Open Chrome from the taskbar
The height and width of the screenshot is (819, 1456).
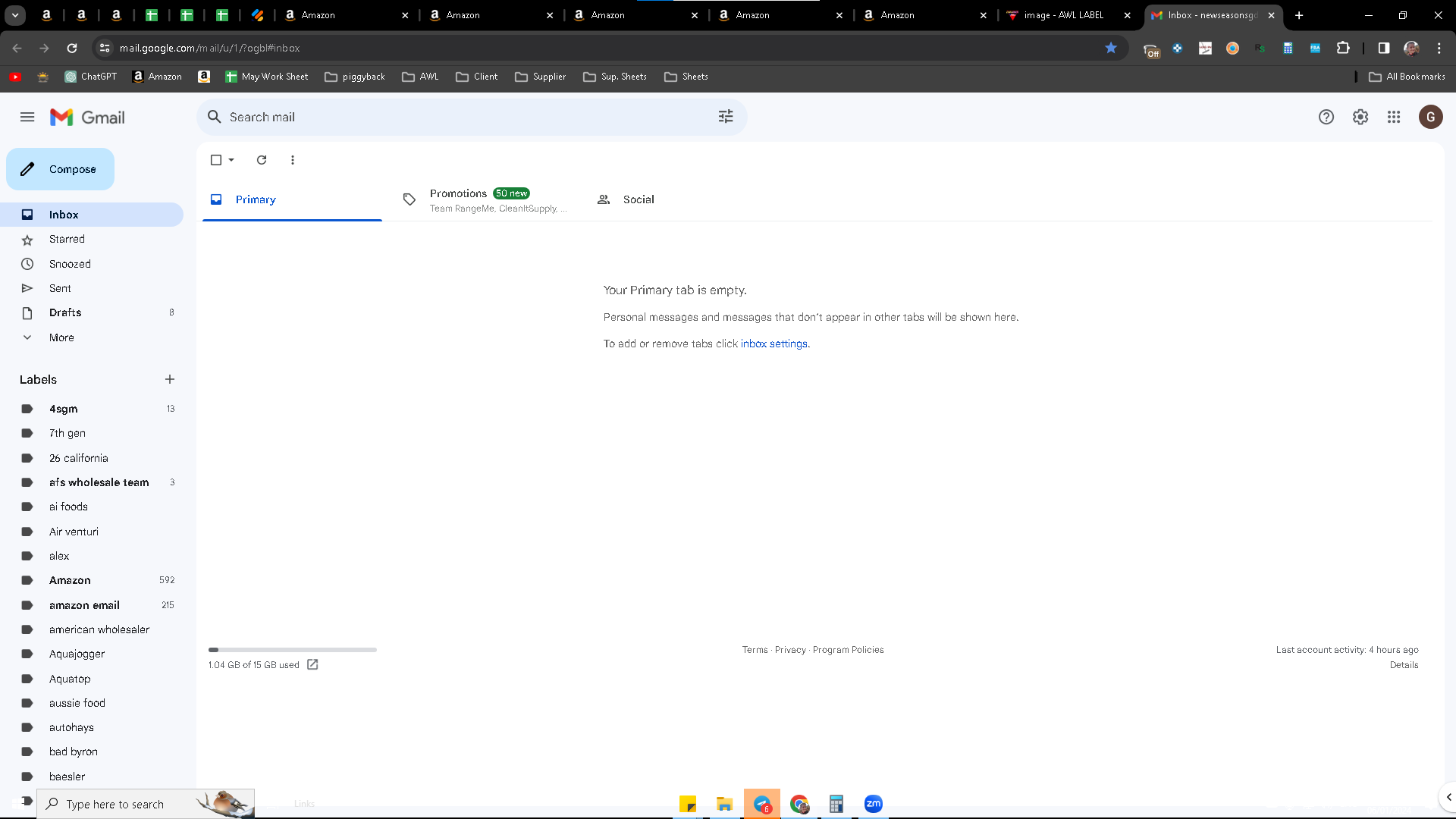(x=799, y=804)
